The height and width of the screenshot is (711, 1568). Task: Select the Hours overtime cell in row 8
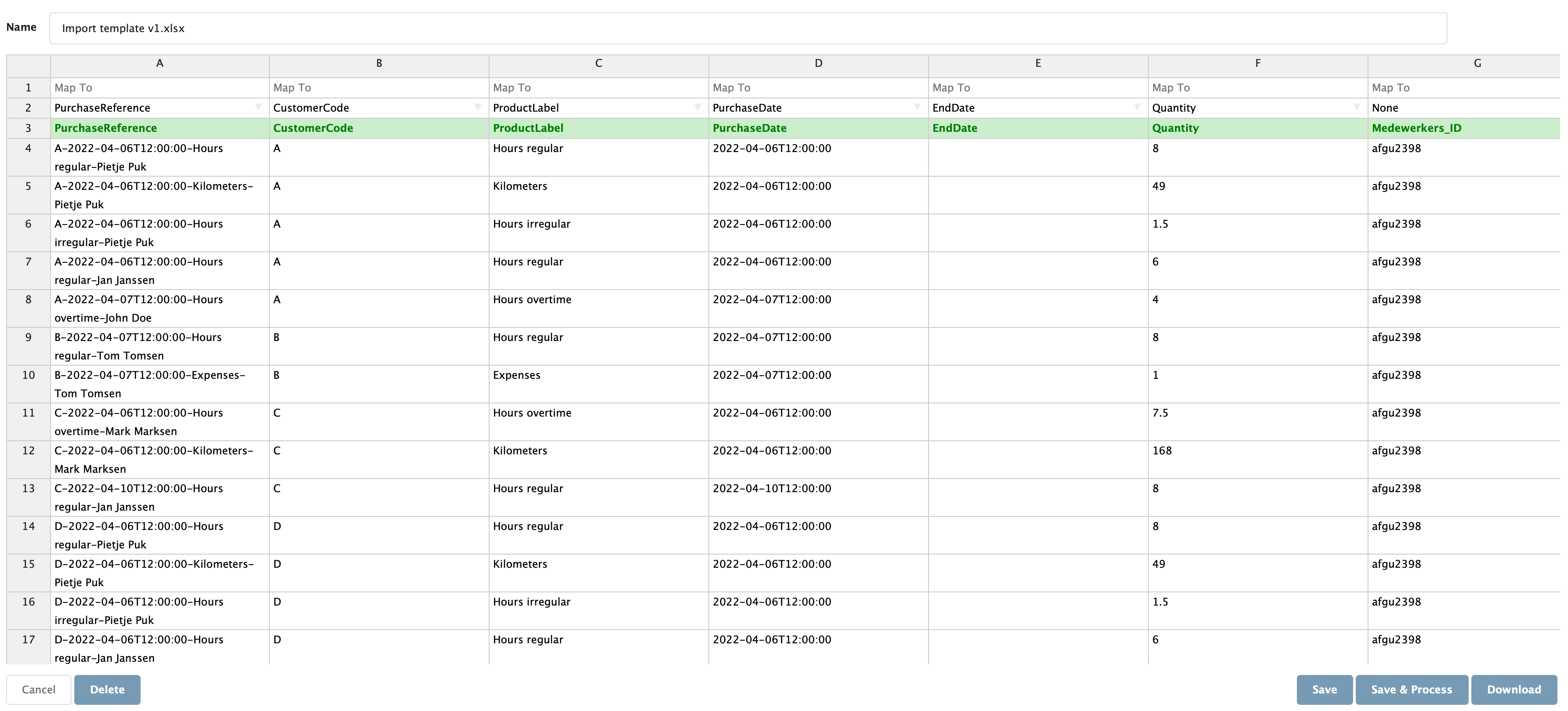[x=599, y=308]
